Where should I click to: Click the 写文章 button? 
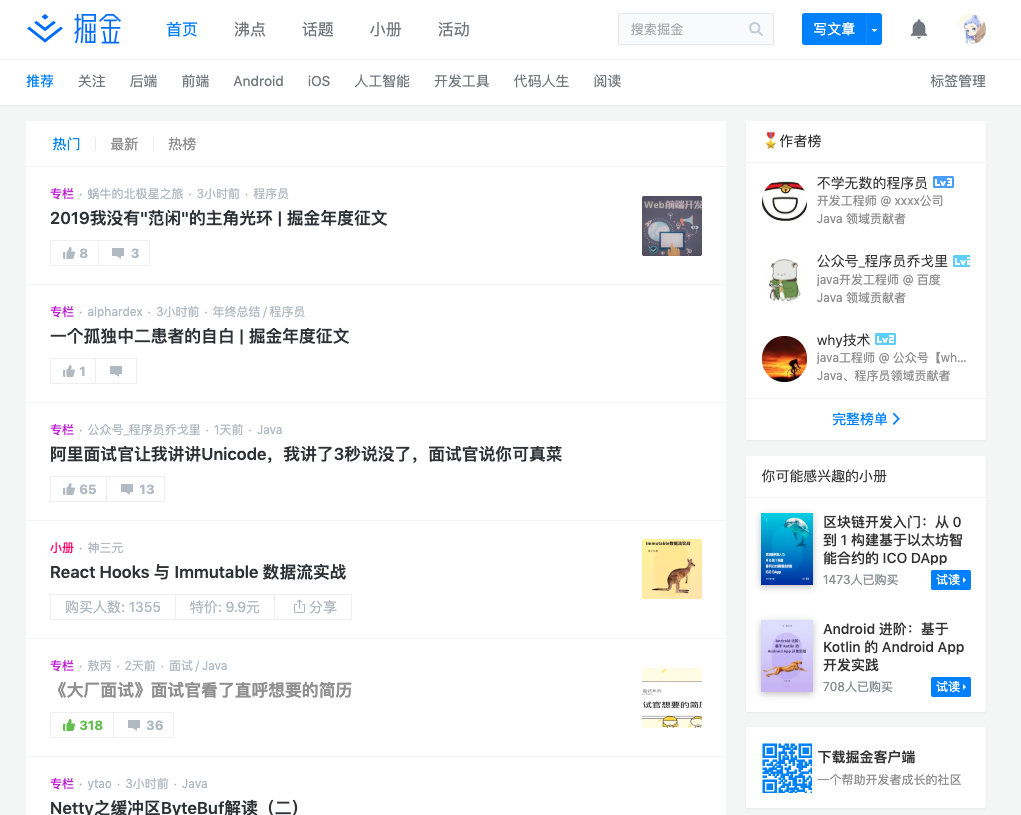(833, 29)
